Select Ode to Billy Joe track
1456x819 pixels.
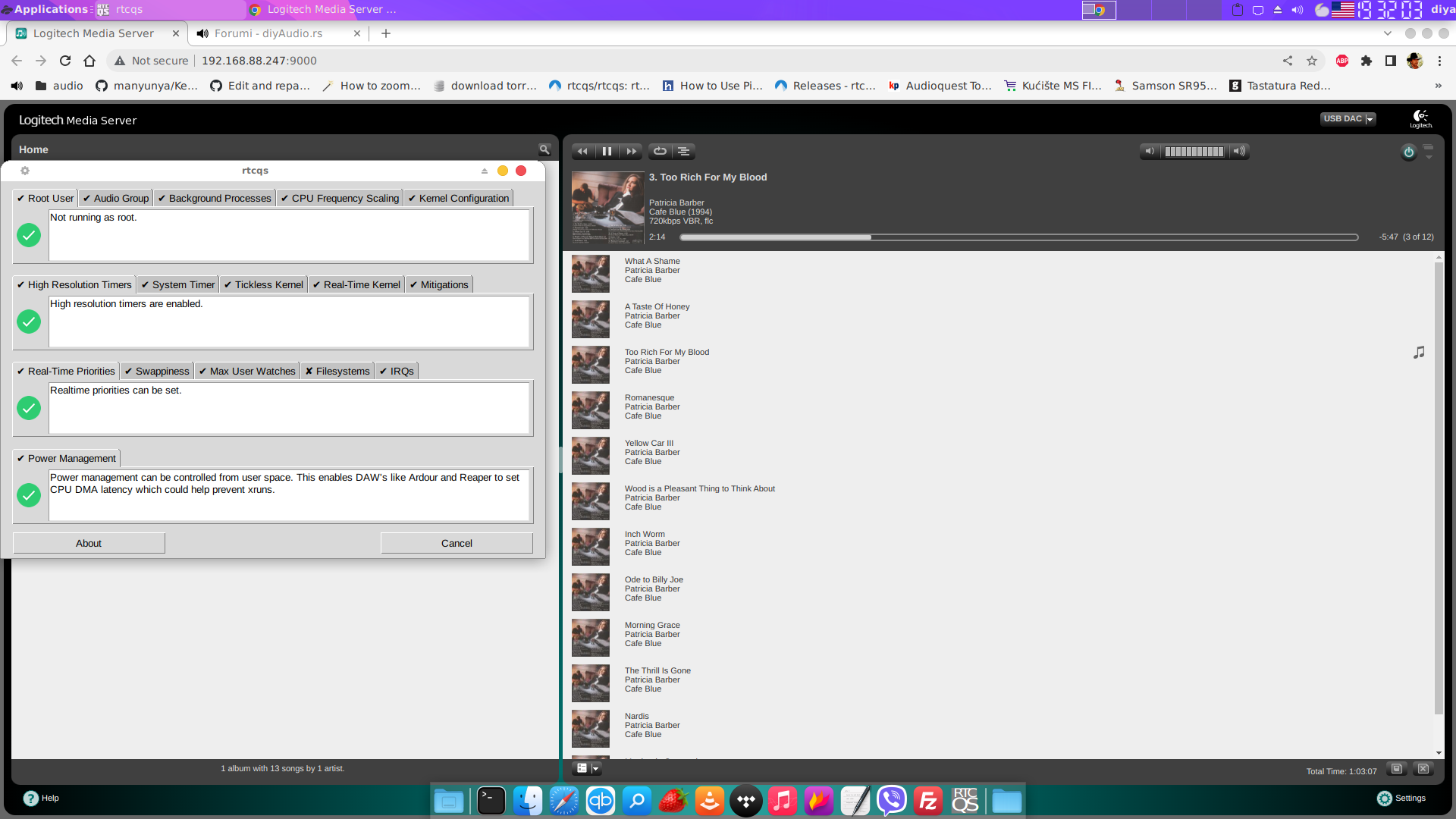(x=654, y=579)
